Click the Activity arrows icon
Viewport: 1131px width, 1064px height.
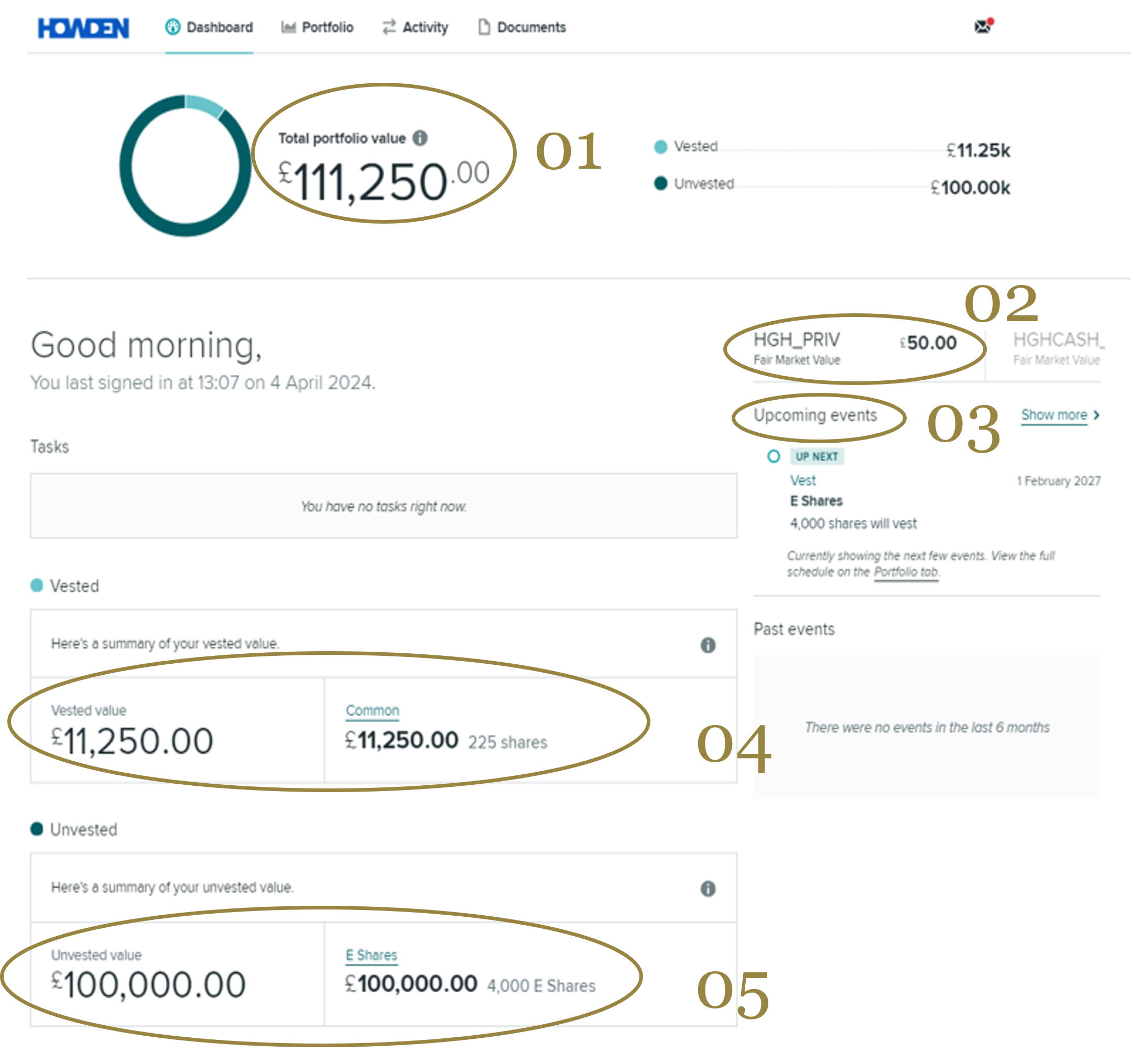pyautogui.click(x=389, y=27)
